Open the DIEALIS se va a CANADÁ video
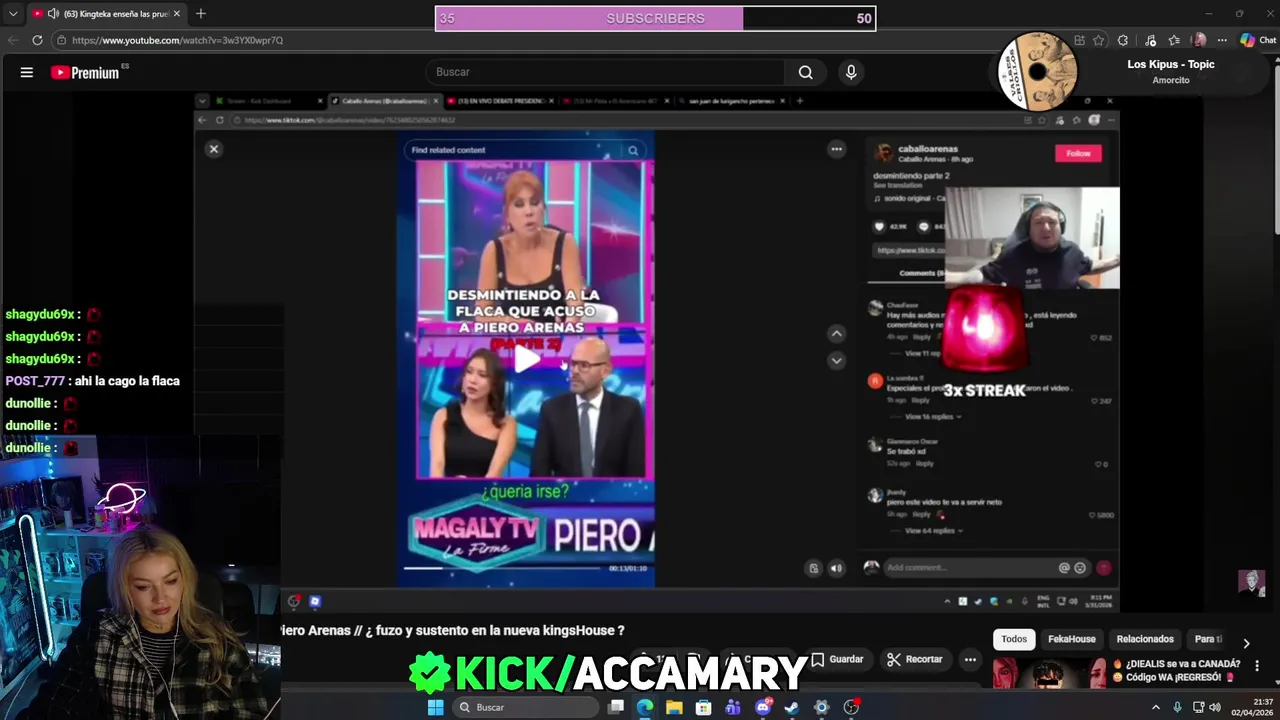The height and width of the screenshot is (720, 1280). click(x=1183, y=670)
